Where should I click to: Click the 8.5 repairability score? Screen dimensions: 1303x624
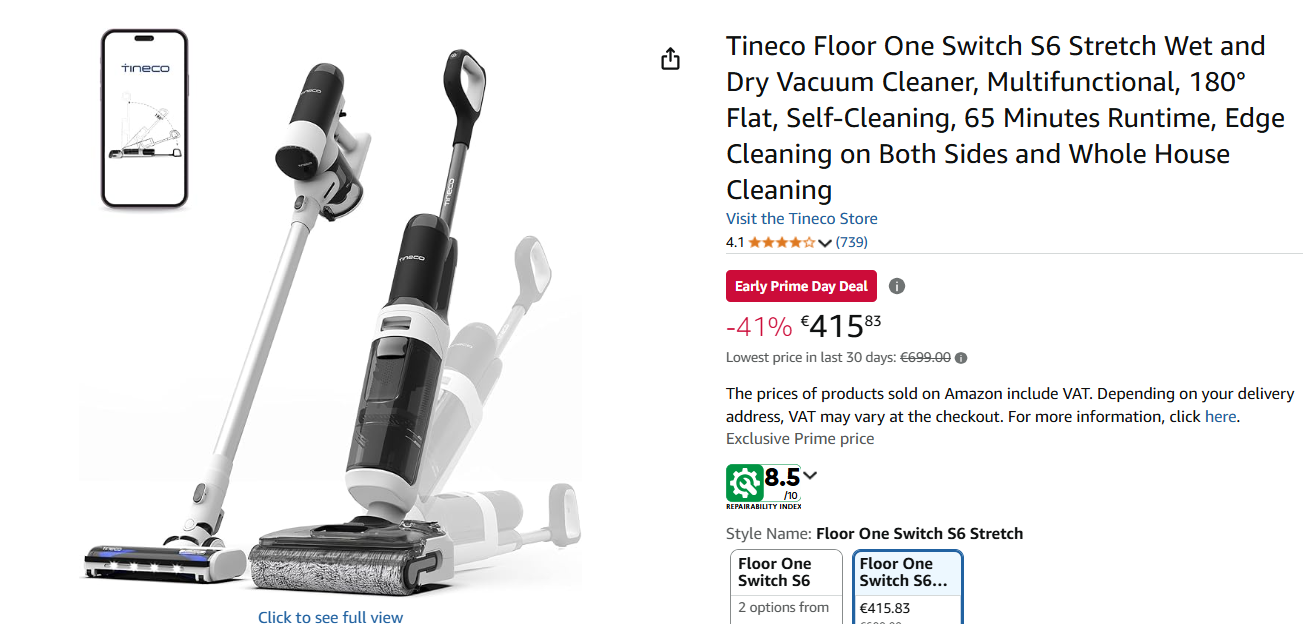coord(782,478)
